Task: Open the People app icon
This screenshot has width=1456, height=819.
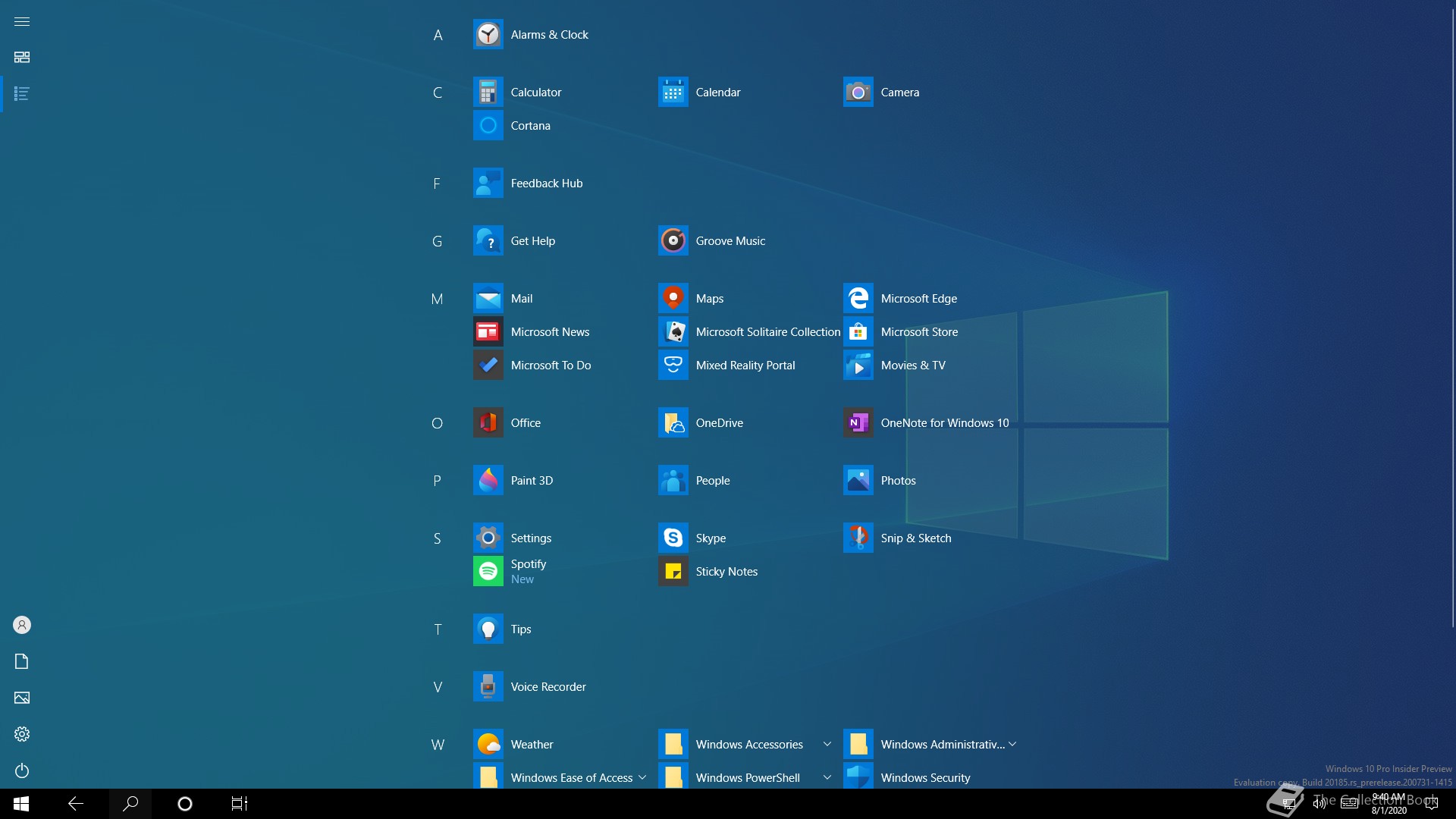Action: coord(673,480)
